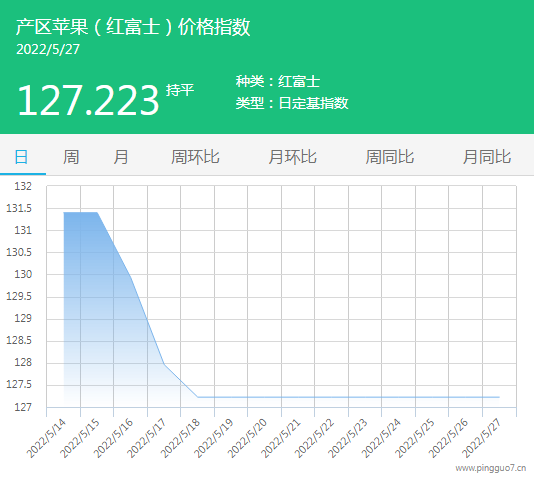Click the 2022/5/18 axis date label
Image resolution: width=534 pixels, height=479 pixels.
click(180, 438)
